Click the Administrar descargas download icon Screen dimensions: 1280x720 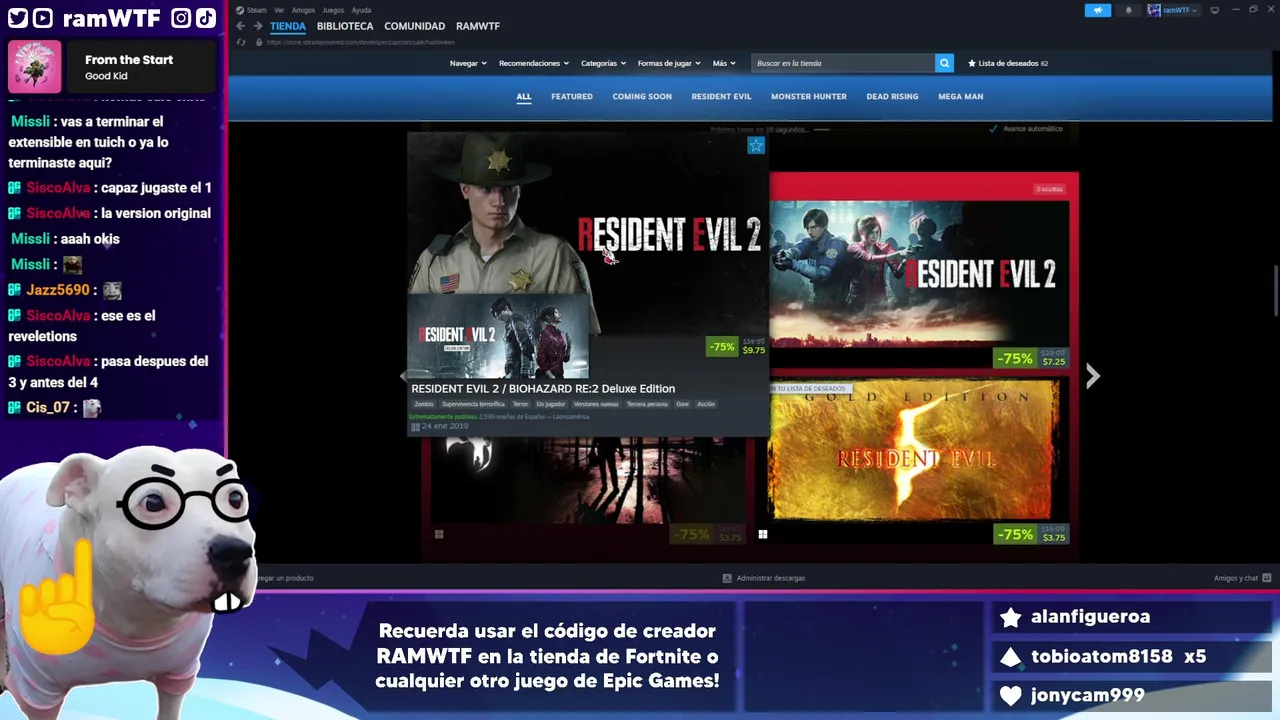(x=727, y=578)
